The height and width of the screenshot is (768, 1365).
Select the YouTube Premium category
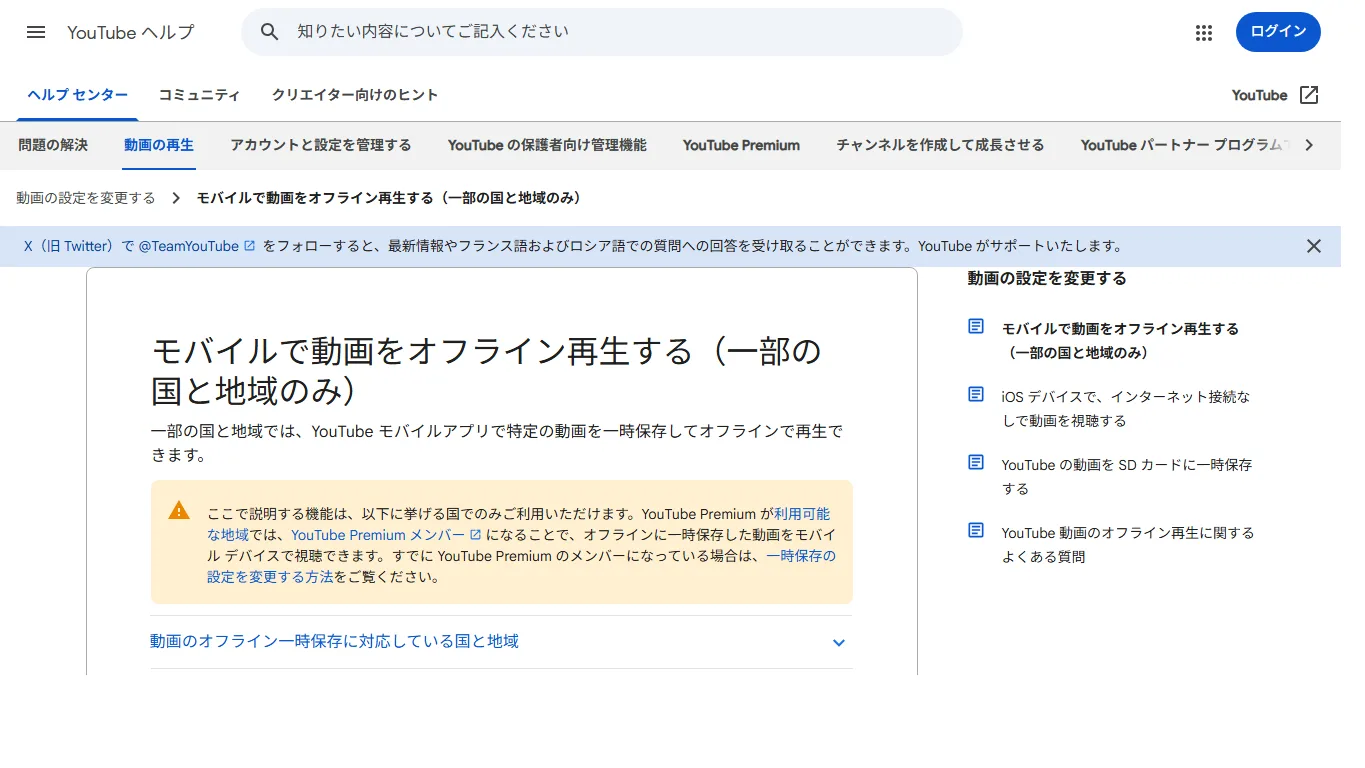[741, 145]
